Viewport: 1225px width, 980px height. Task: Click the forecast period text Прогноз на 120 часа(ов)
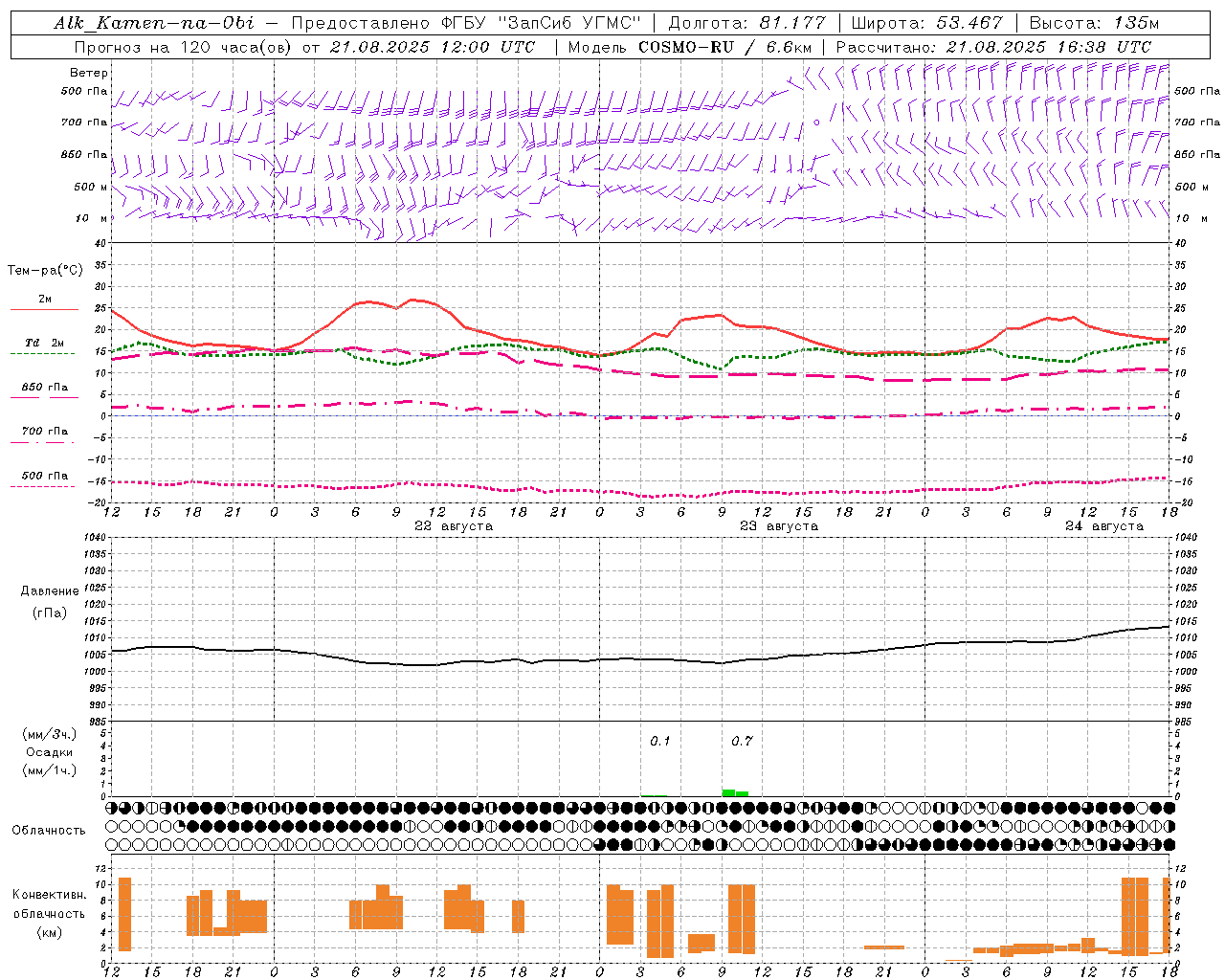[183, 47]
